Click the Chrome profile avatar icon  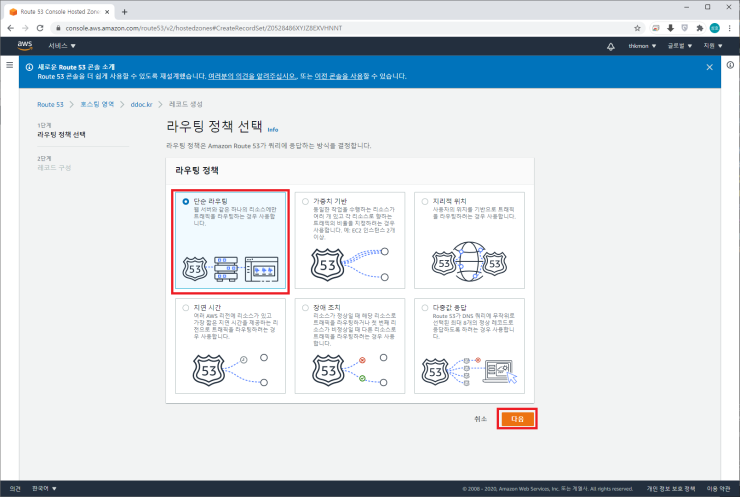point(714,28)
